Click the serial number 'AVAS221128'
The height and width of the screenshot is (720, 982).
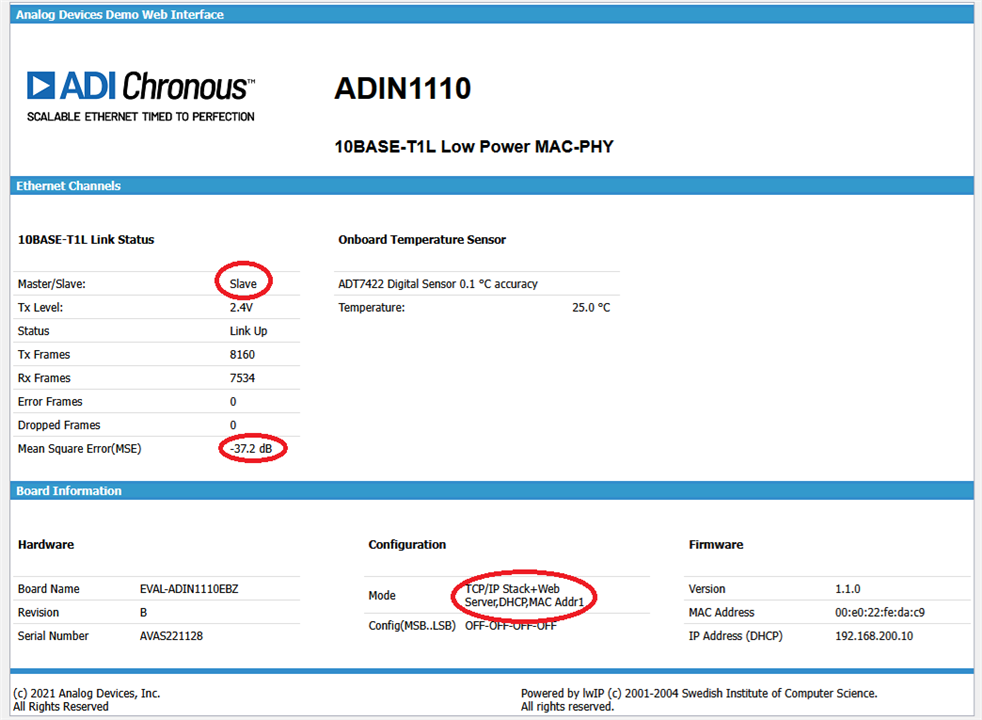[x=171, y=636]
